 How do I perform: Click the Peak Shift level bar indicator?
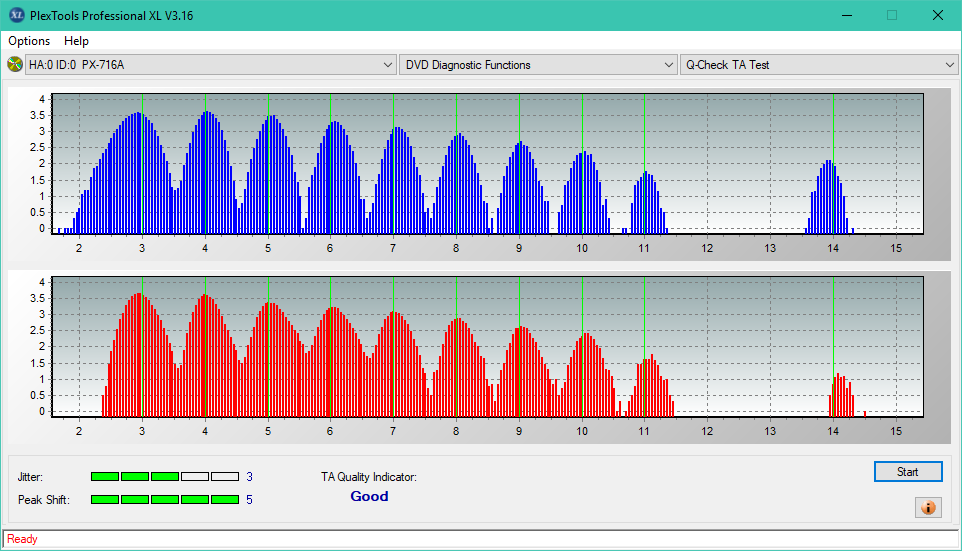pos(165,499)
